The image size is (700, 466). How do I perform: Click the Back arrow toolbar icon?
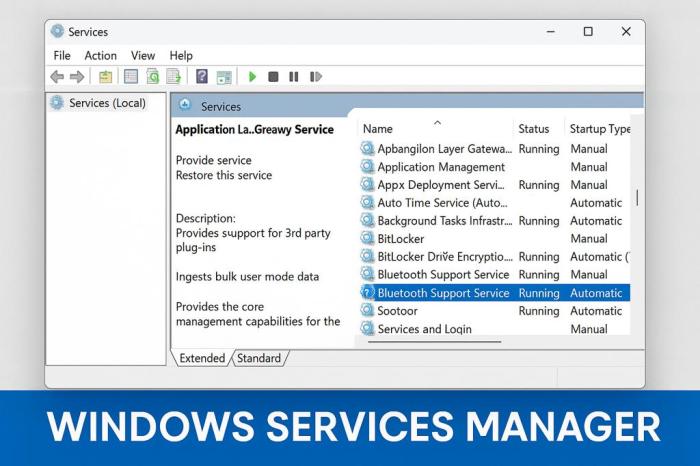57,77
